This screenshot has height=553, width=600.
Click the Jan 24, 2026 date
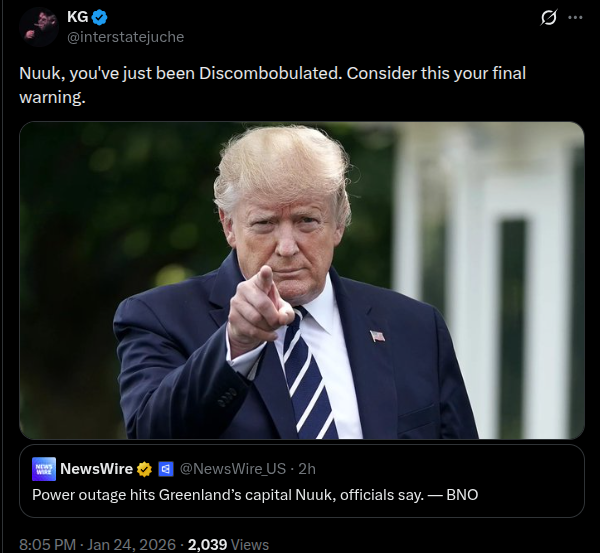[132, 544]
